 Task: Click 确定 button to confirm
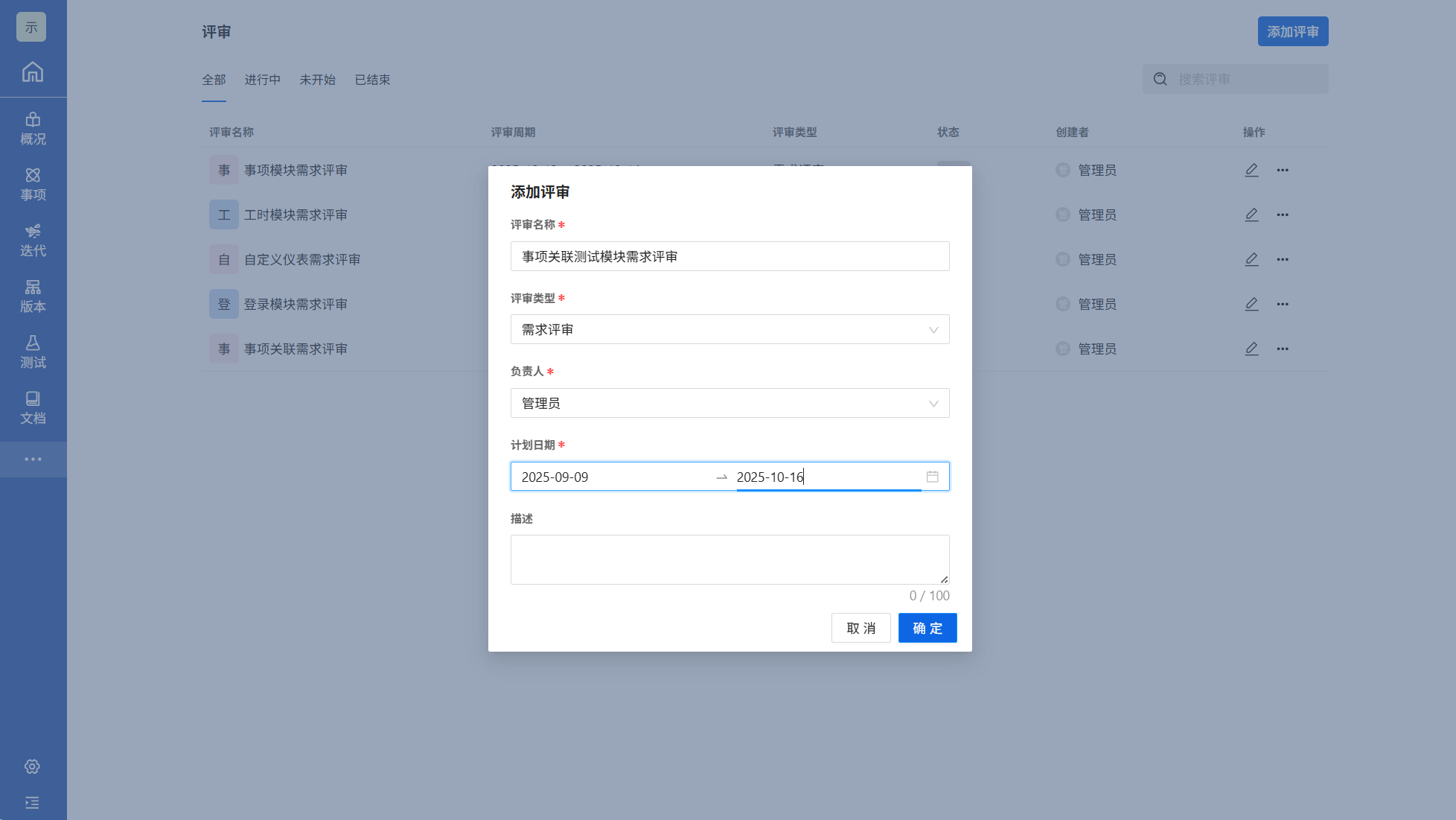click(927, 628)
